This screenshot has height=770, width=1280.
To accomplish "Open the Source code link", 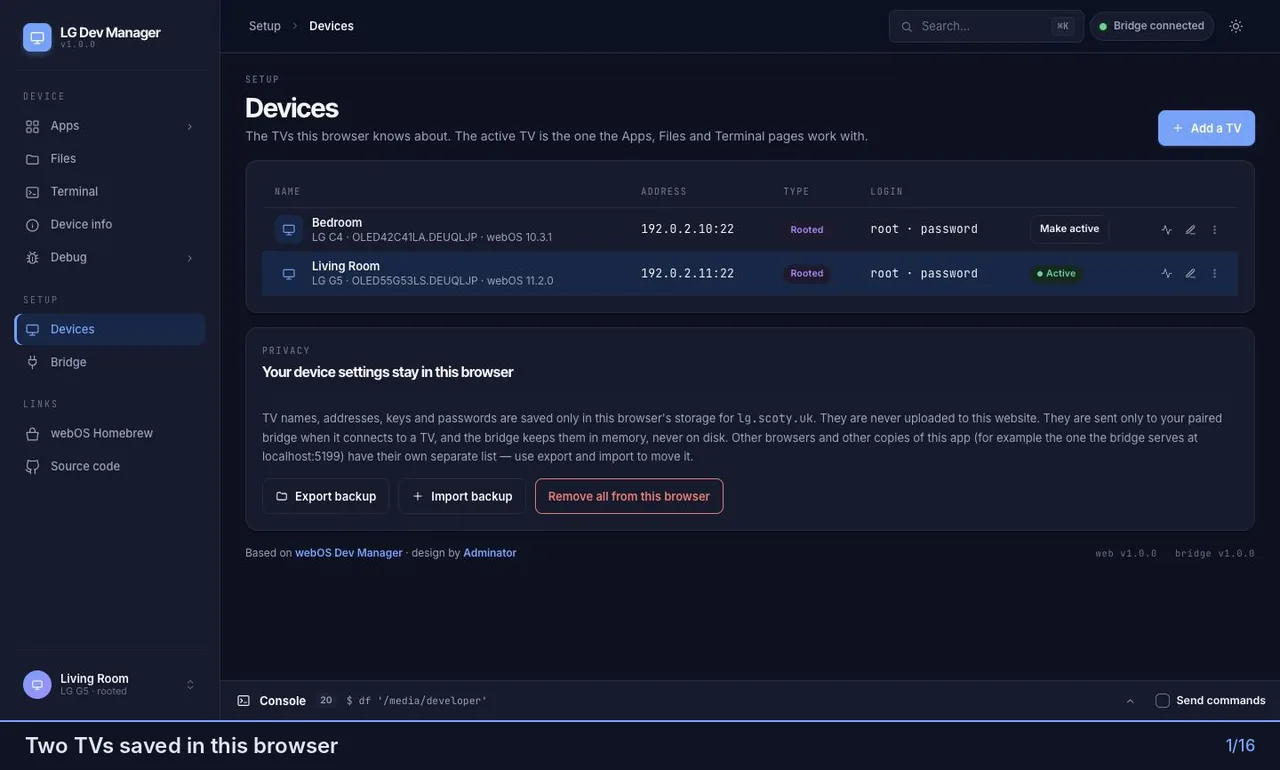I will pos(110,466).
